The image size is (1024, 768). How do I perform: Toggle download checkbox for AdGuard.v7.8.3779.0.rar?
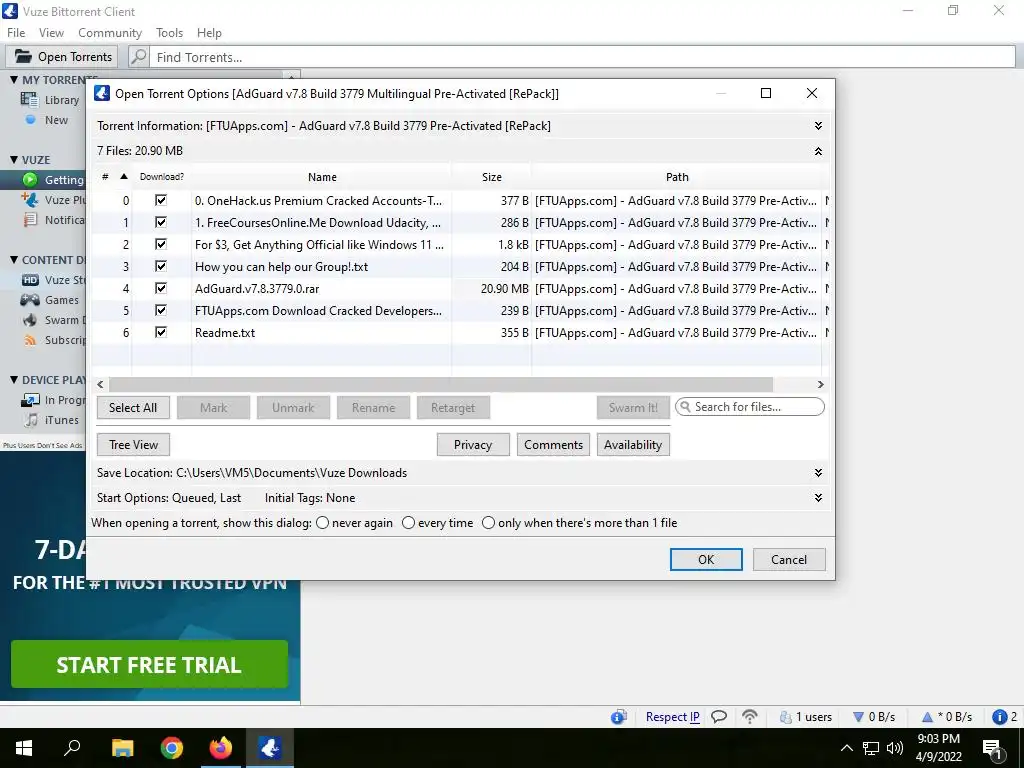[x=161, y=288]
